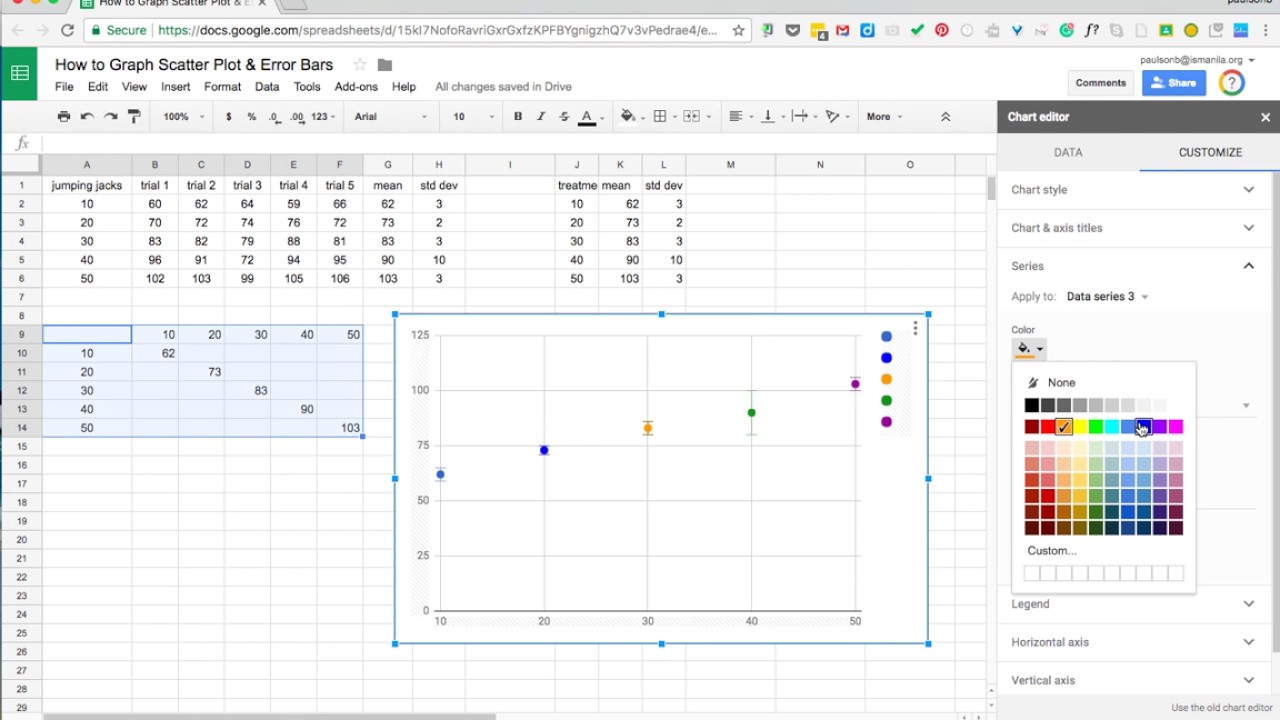Open the Add-ons menu

tap(356, 87)
